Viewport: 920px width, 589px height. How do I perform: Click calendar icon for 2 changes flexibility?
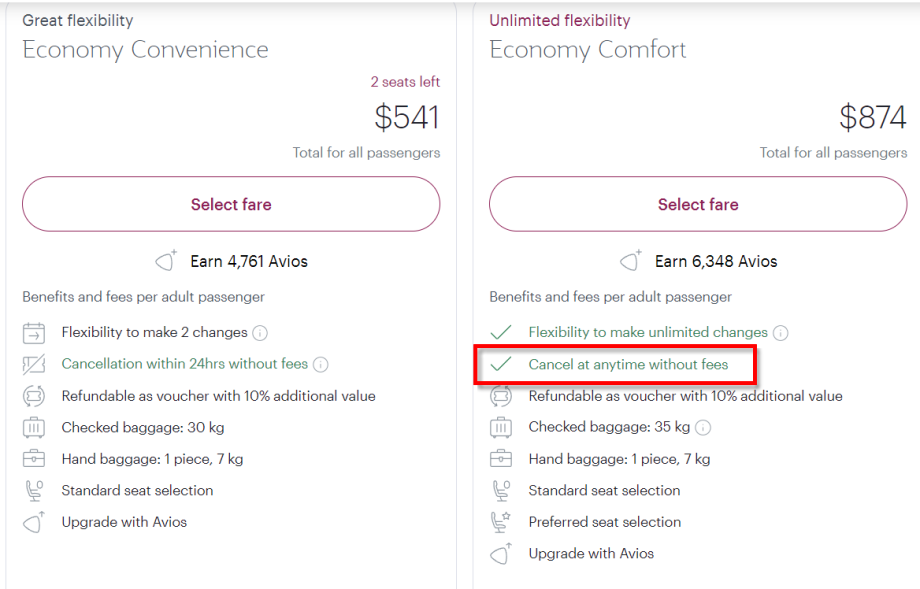[34, 333]
